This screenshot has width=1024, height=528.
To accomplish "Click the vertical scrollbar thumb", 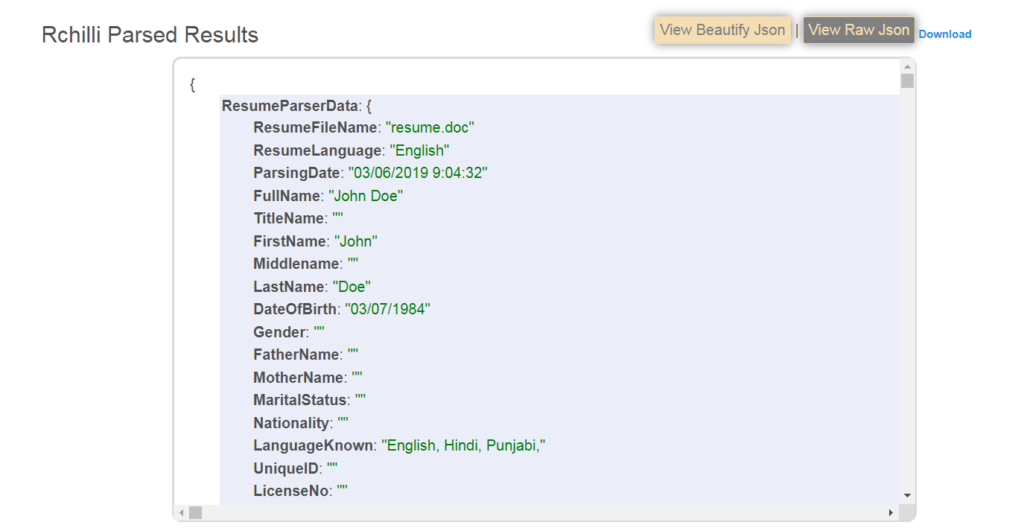I will click(907, 81).
